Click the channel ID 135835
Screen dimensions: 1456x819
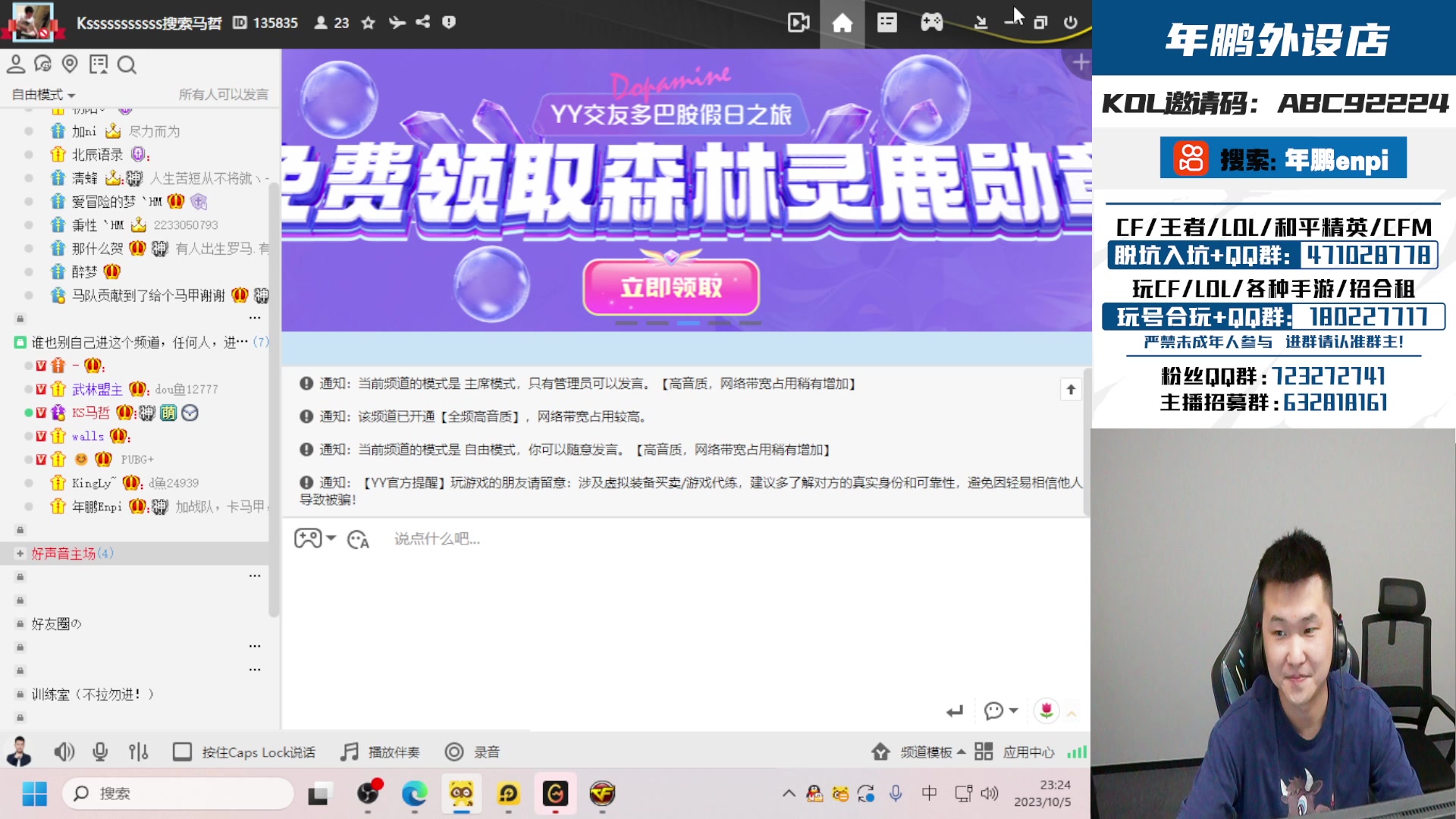click(265, 23)
